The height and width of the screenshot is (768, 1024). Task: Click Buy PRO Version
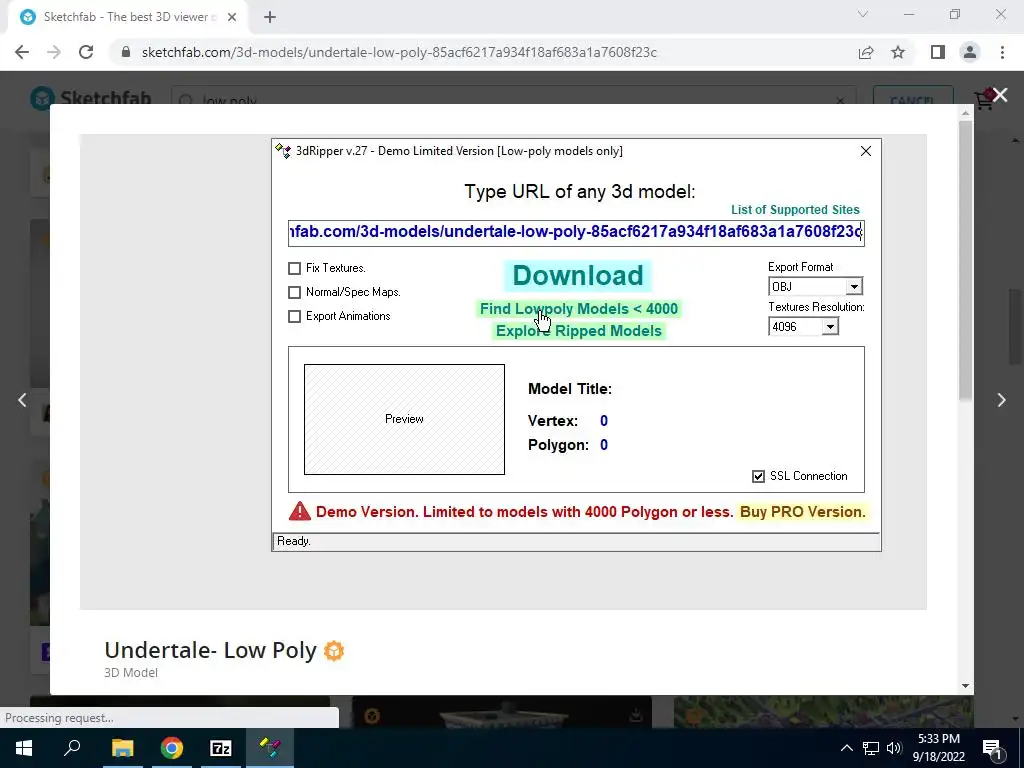(x=803, y=512)
